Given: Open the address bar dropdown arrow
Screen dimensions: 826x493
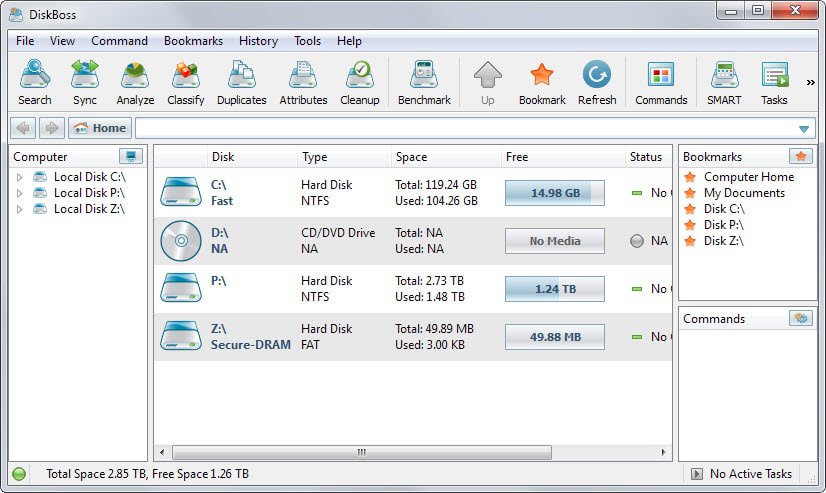Looking at the screenshot, I should click(804, 129).
